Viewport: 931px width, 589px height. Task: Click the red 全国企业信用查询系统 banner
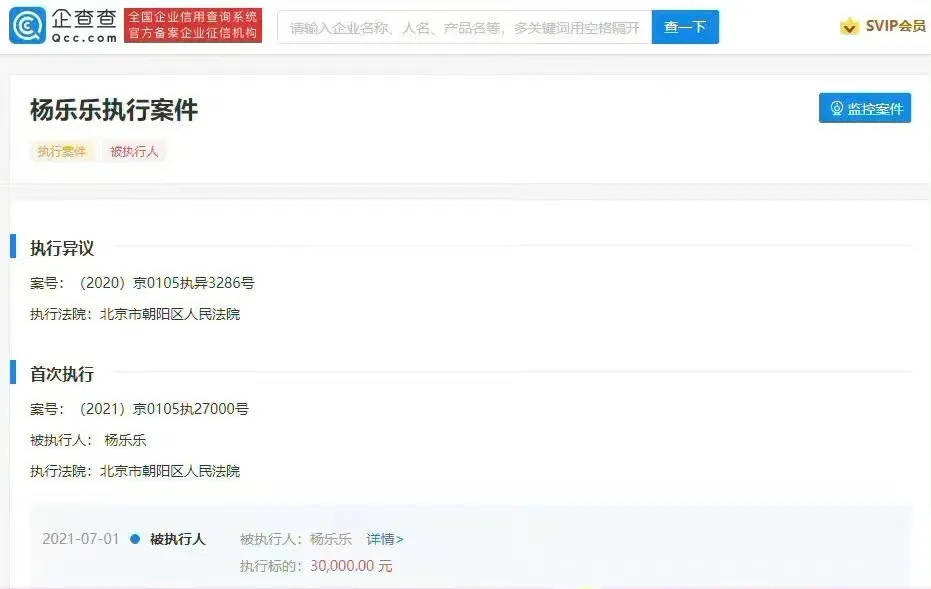(x=193, y=26)
